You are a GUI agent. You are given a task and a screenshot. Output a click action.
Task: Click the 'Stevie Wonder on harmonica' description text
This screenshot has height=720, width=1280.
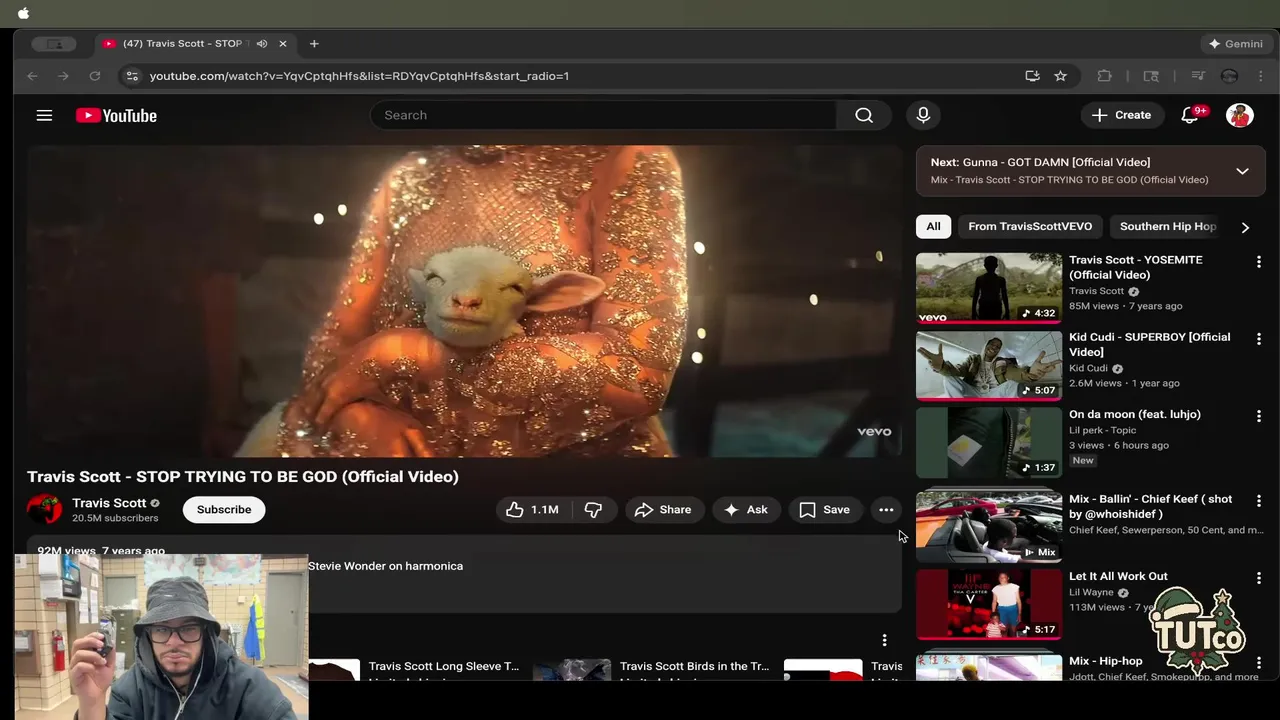pos(385,566)
